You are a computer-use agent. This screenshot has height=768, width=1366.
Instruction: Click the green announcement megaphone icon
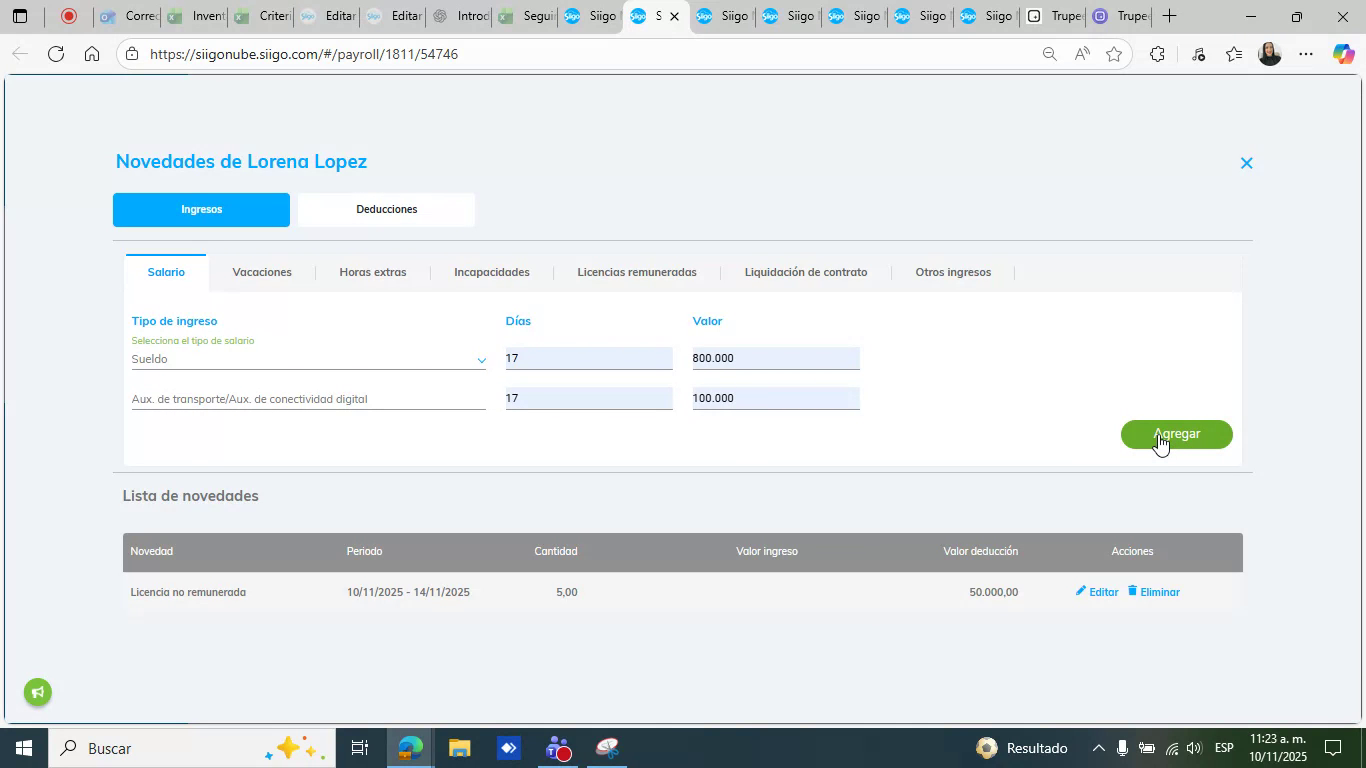(x=38, y=692)
